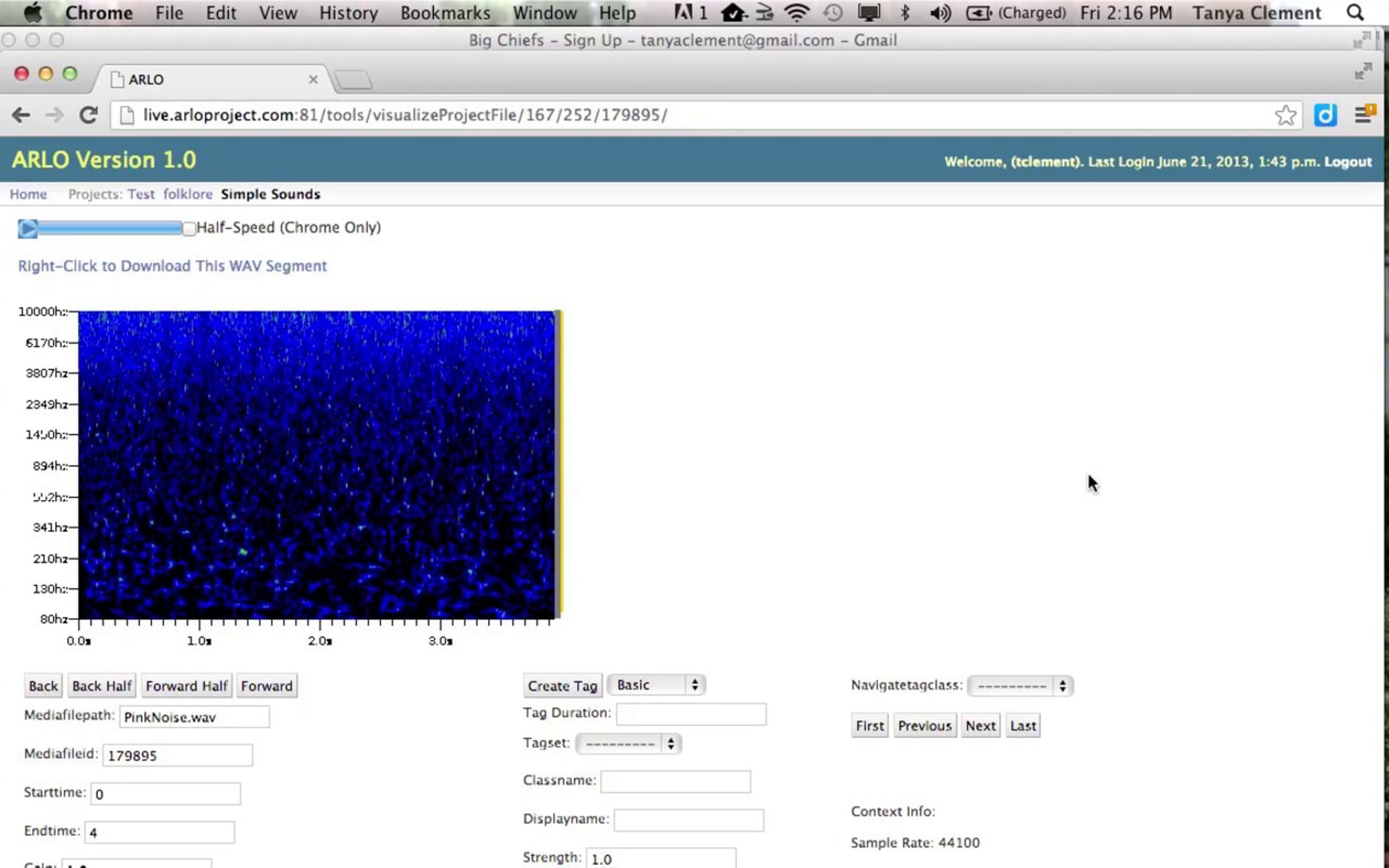Enable the Half-Speed checkbox
Viewport: 1389px width, 868px height.
coord(189,229)
